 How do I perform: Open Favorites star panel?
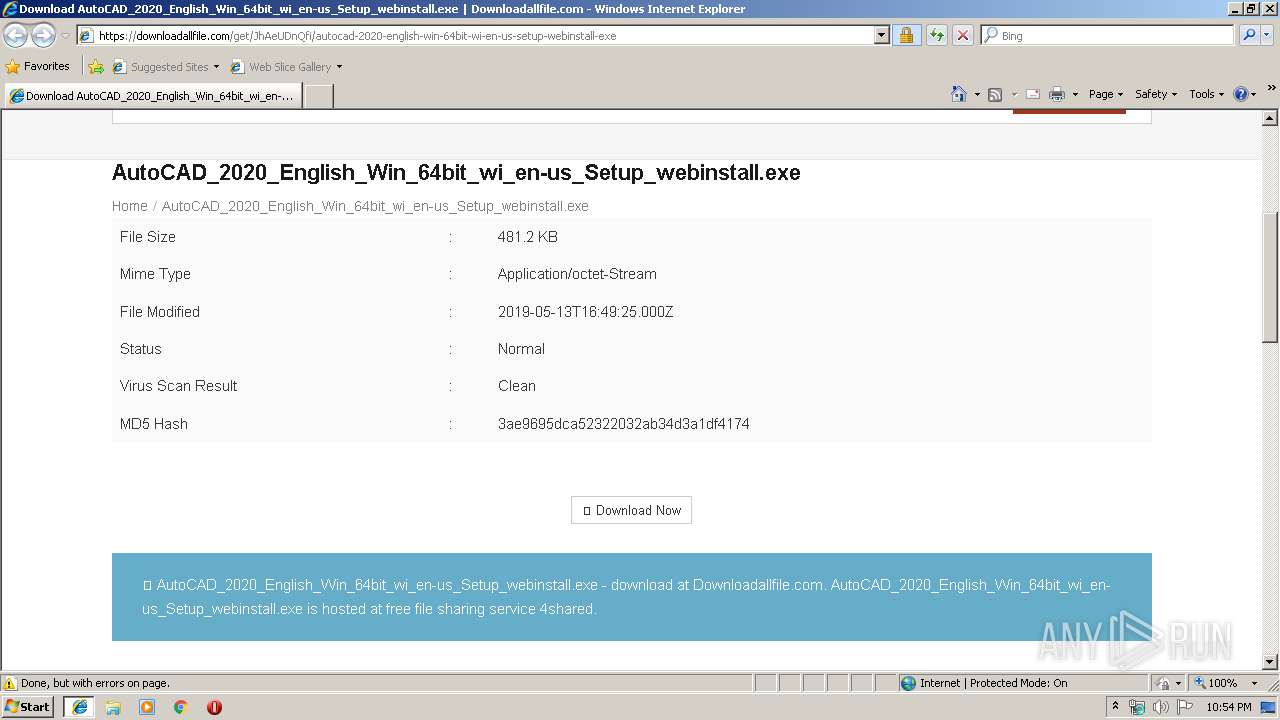[13, 67]
